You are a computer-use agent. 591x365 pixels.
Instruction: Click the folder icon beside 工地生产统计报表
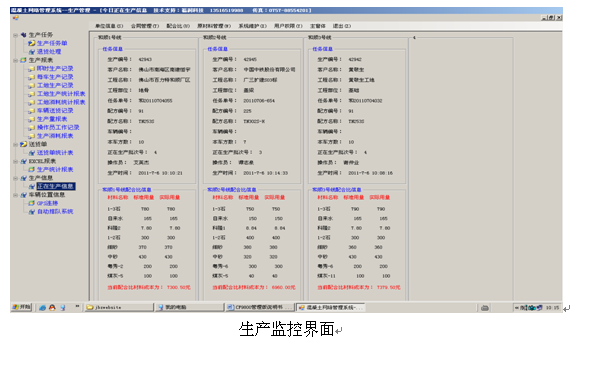[x=32, y=94]
